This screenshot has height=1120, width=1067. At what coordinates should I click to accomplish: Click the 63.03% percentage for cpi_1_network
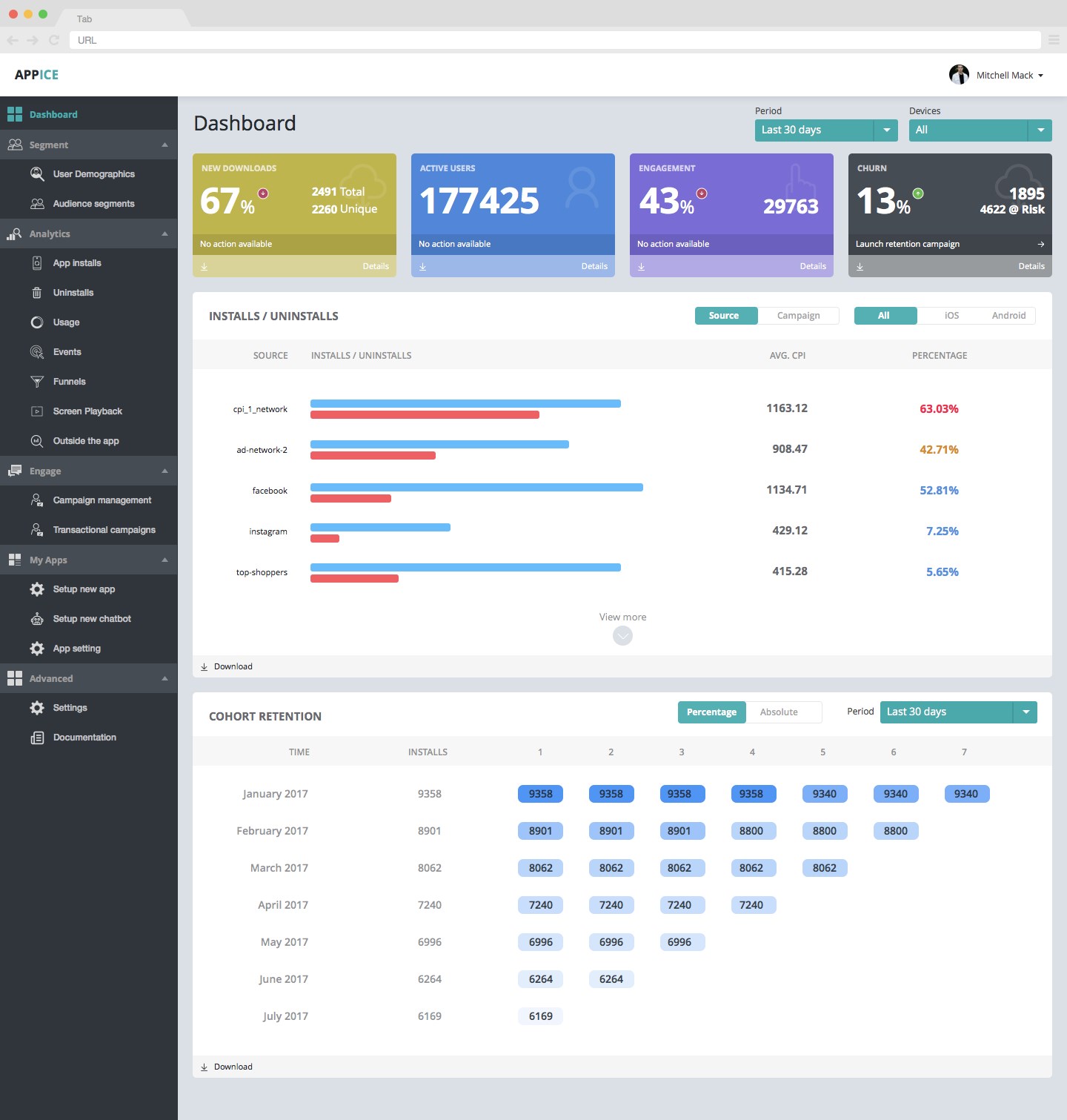pos(939,409)
